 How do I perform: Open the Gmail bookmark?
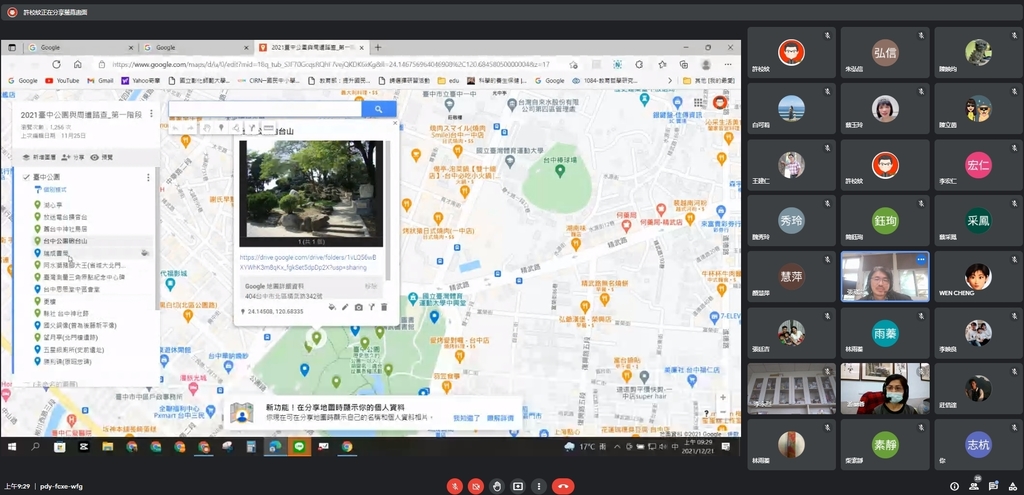[x=101, y=81]
